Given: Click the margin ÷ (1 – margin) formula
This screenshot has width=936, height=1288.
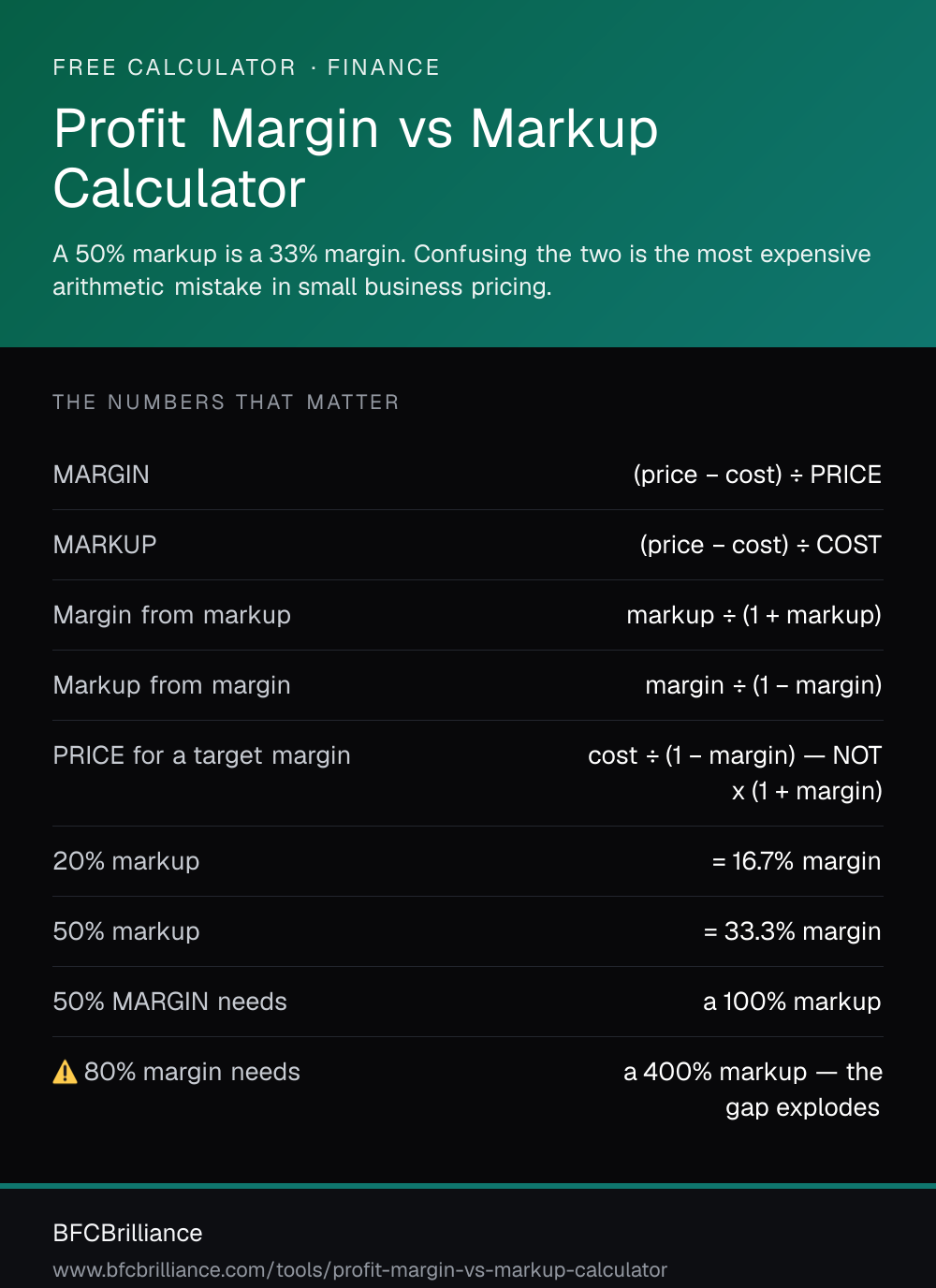Looking at the screenshot, I should pos(764,685).
